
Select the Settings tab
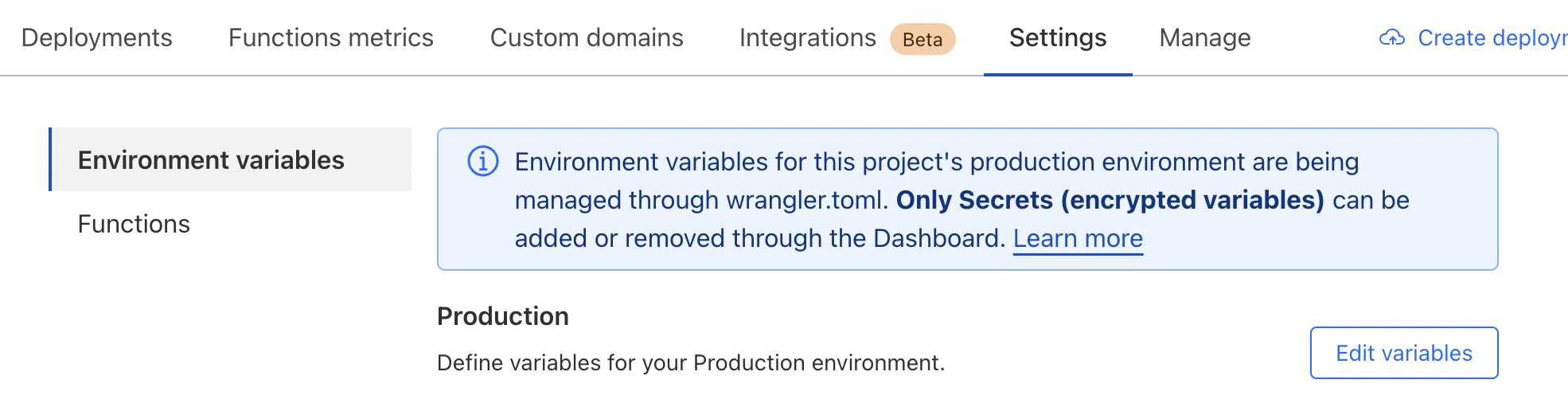point(1057,37)
